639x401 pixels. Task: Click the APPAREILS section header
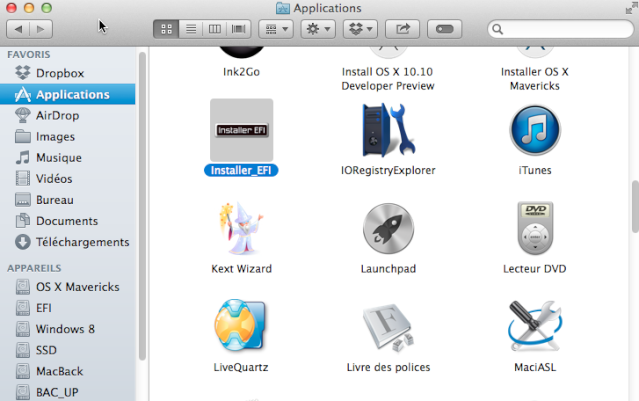pyautogui.click(x=34, y=268)
